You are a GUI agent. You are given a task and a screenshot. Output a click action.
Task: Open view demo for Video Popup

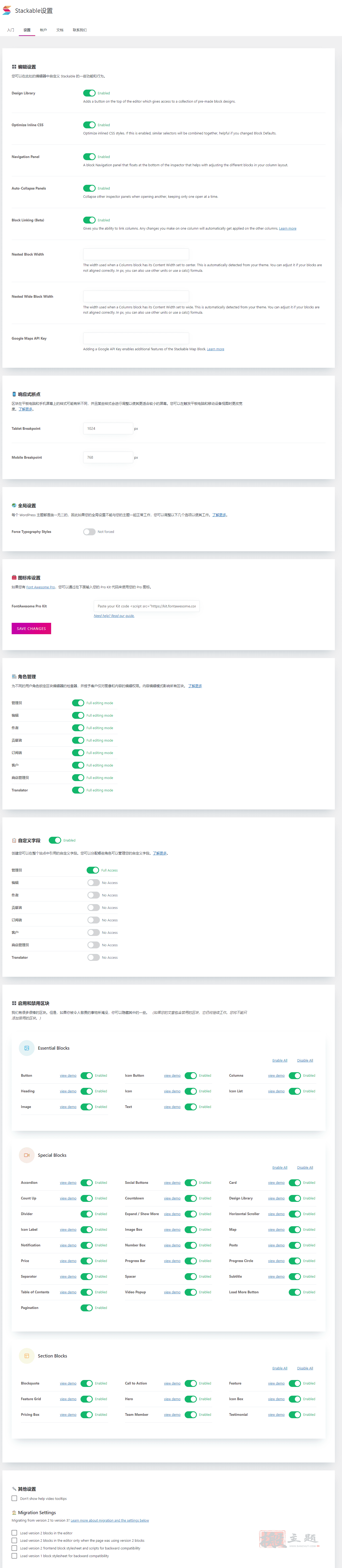tap(172, 1292)
